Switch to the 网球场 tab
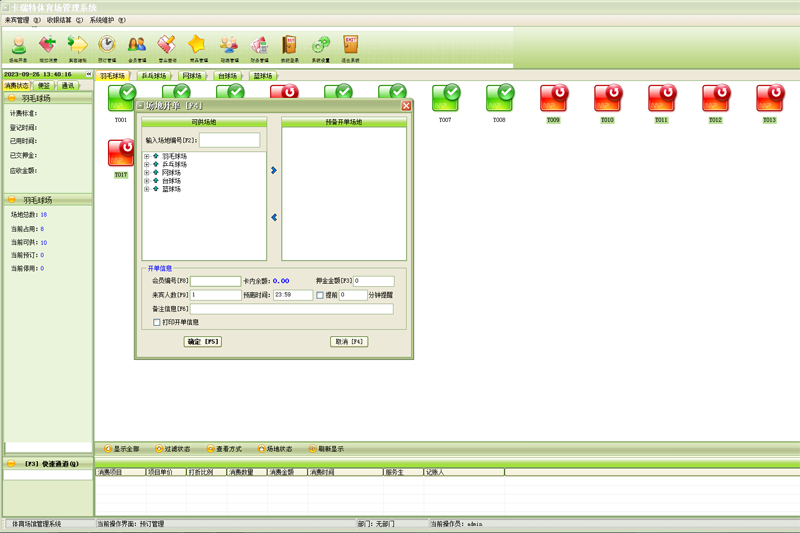This screenshot has width=800, height=533. [192, 76]
